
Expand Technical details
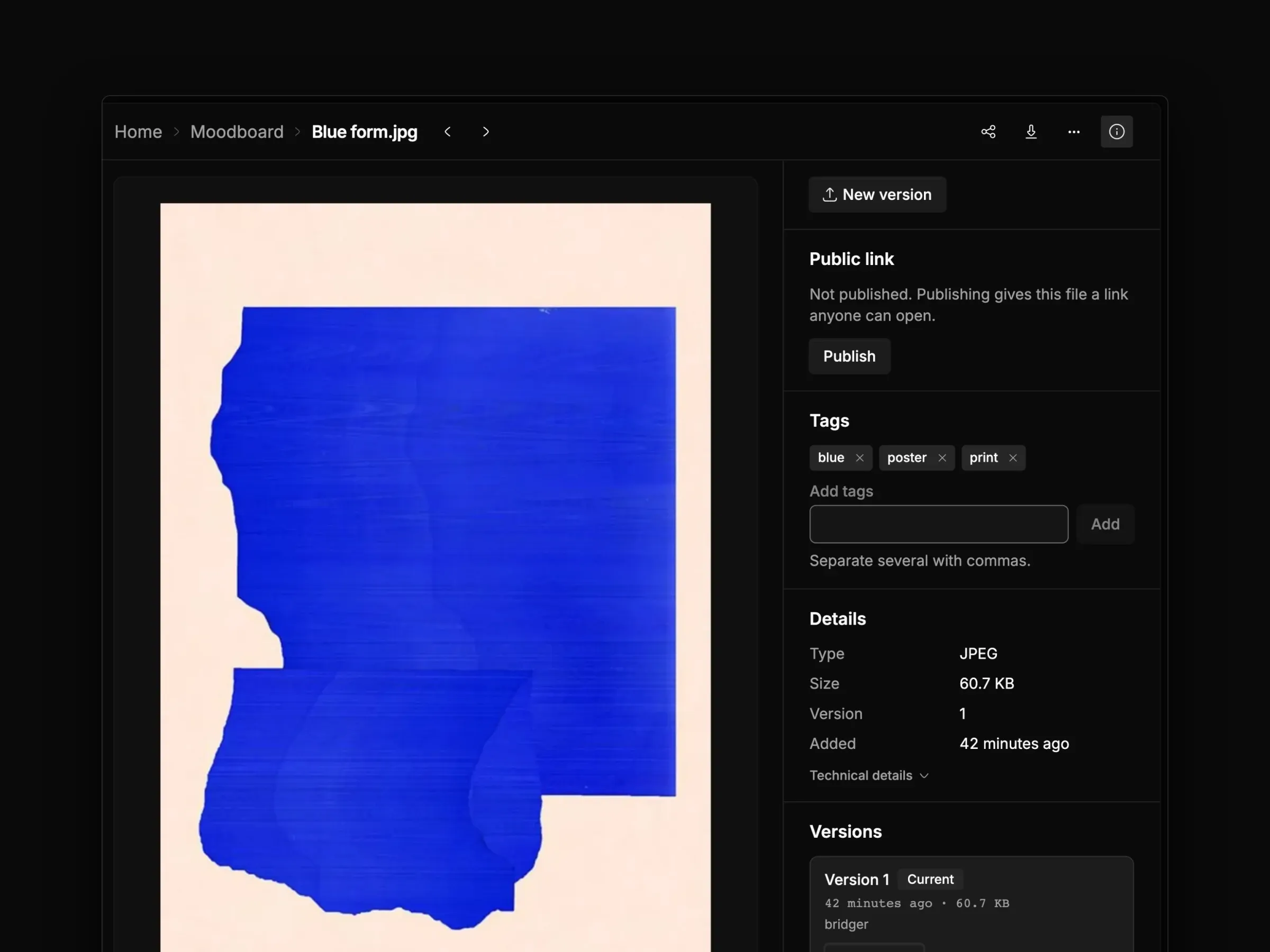(869, 775)
